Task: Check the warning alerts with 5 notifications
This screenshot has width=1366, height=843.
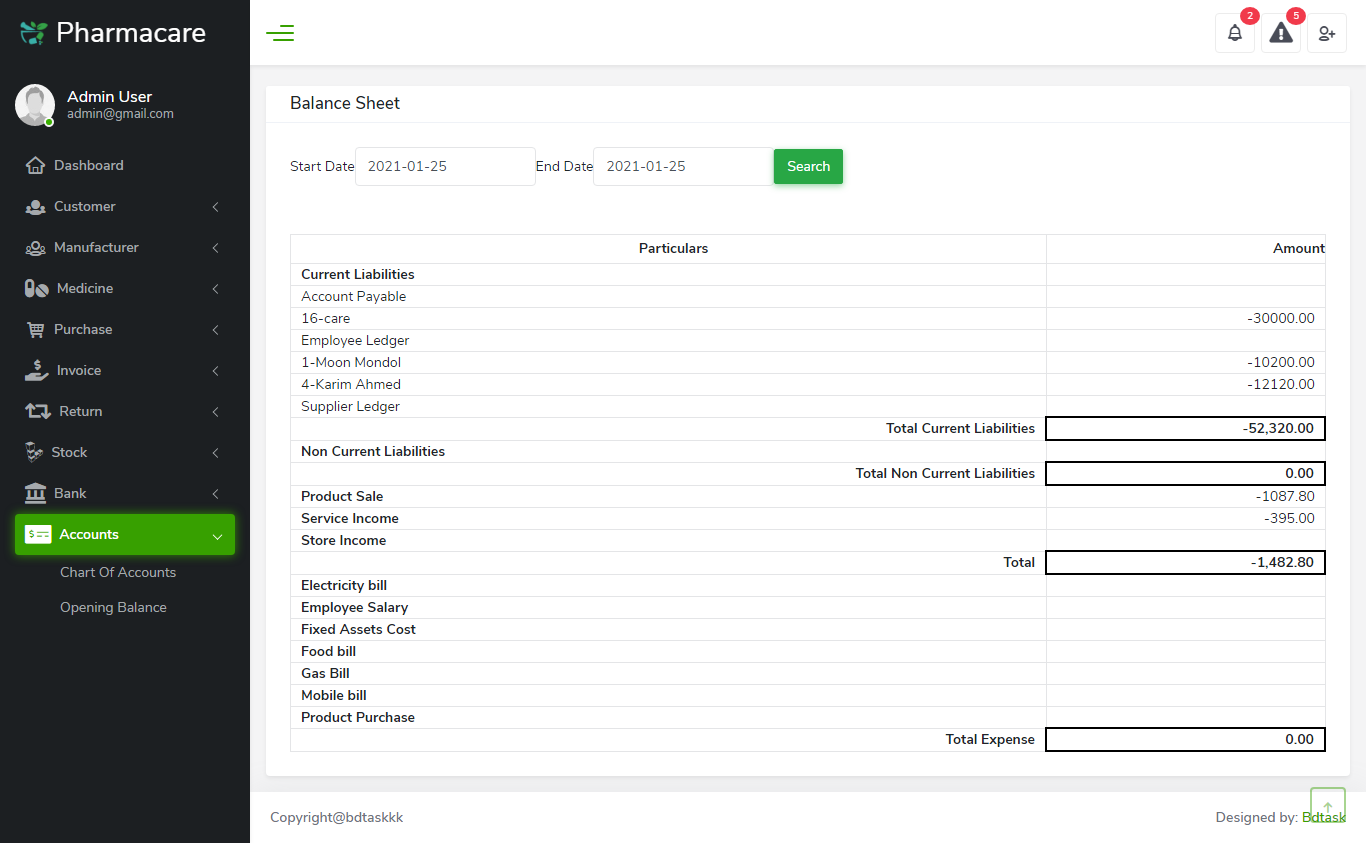Action: click(x=1280, y=32)
